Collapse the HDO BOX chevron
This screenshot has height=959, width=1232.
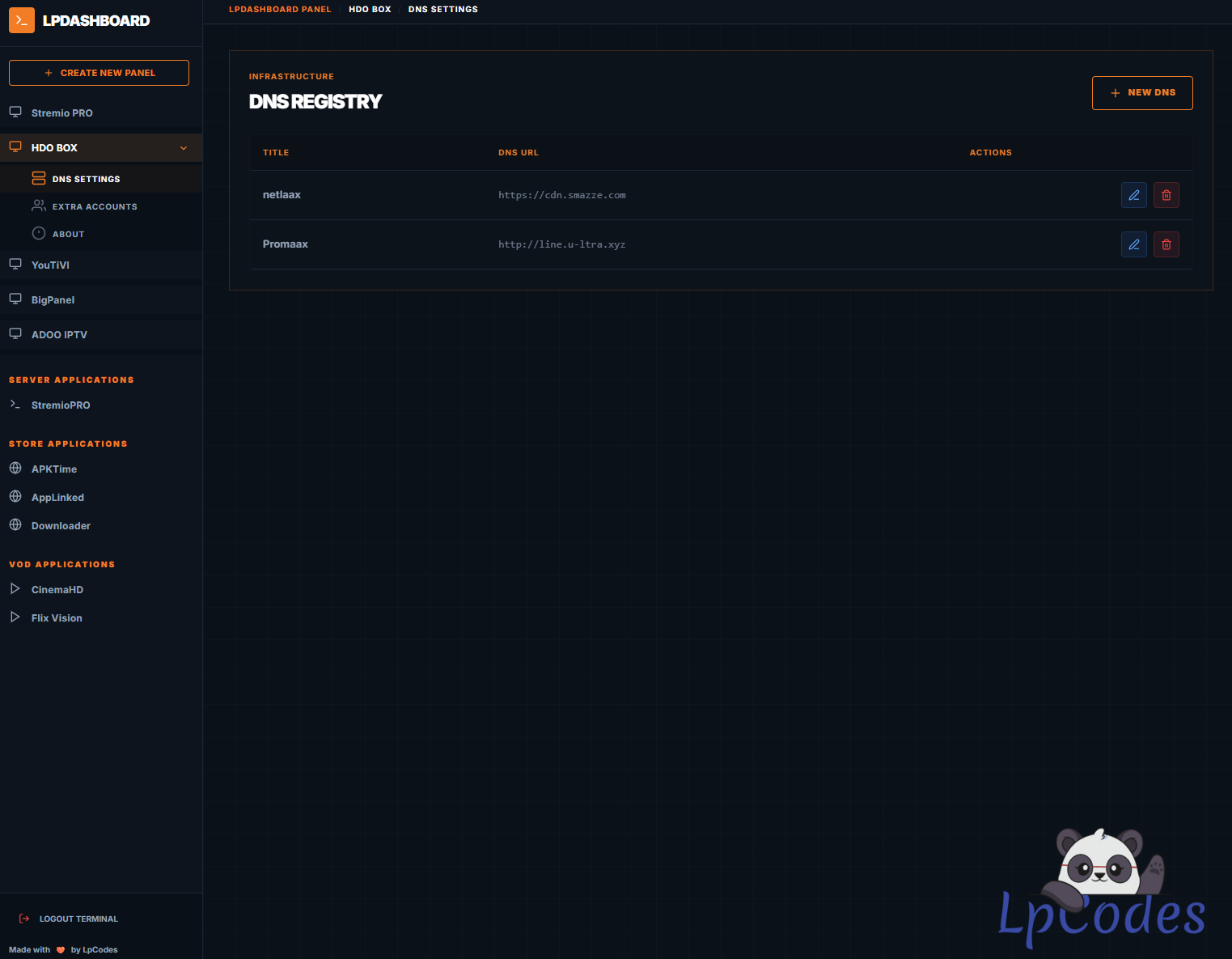point(184,148)
